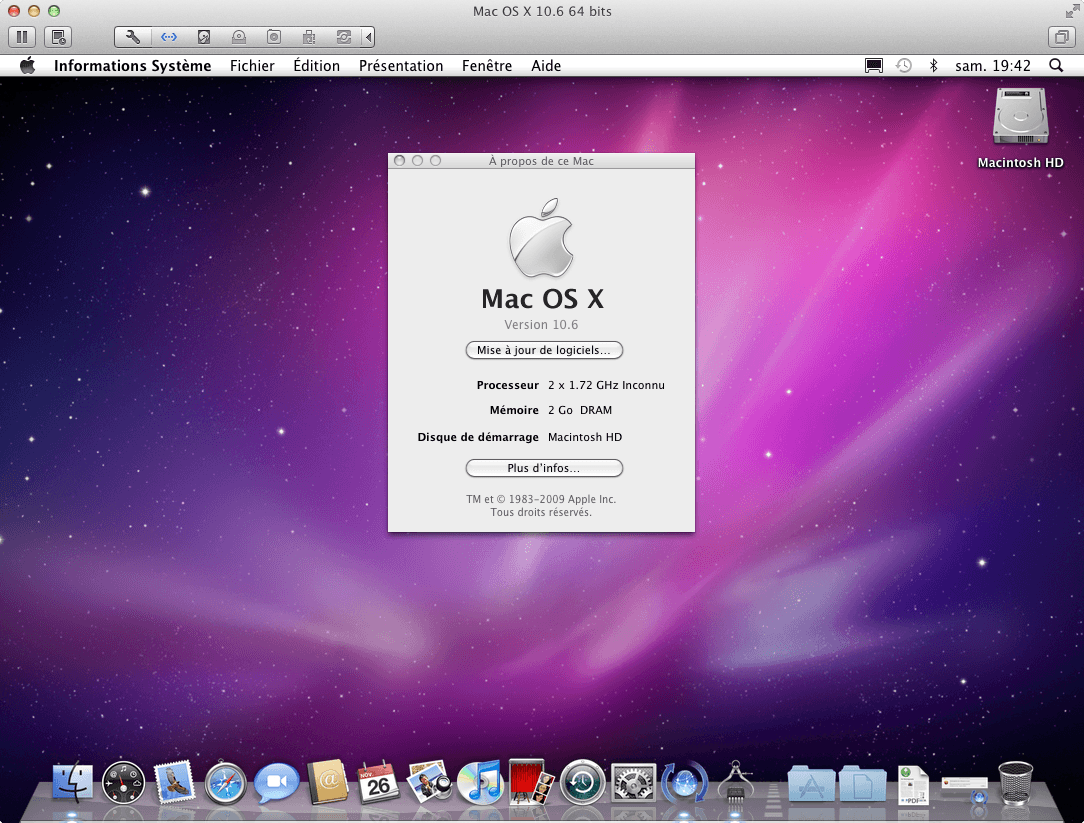
Task: Click the network adapter toolbar icon
Action: (169, 37)
